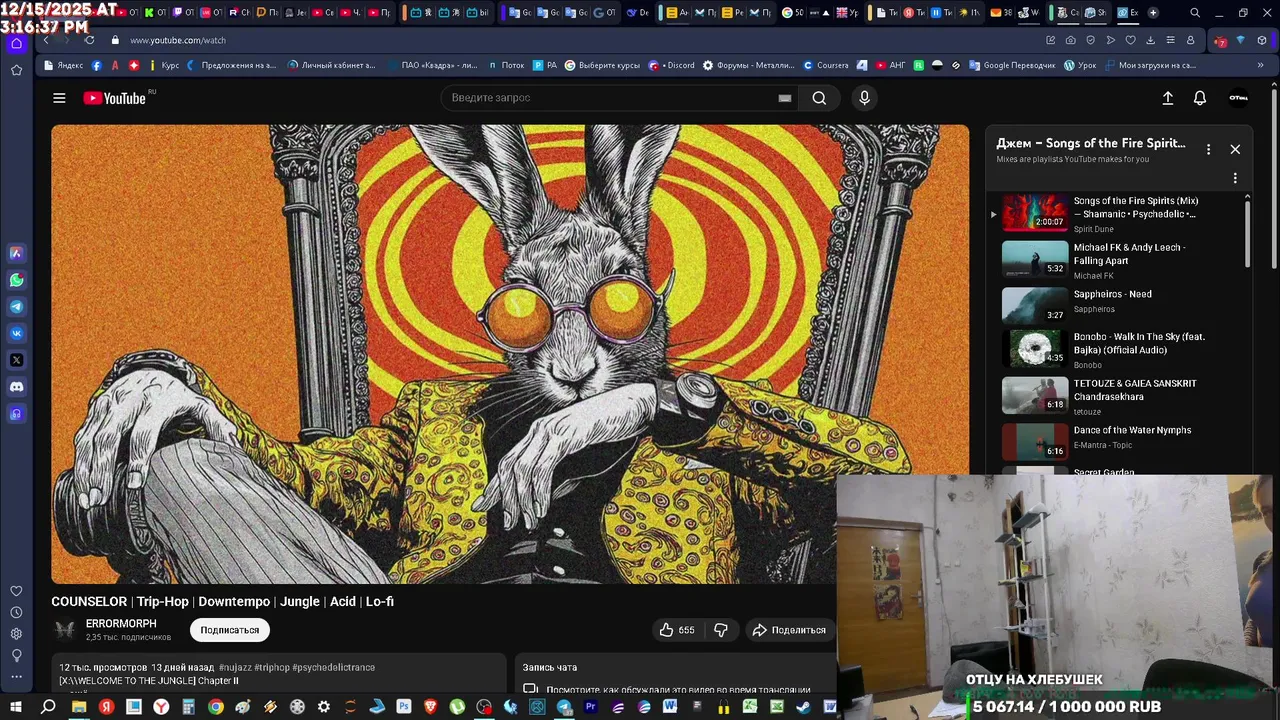
Task: Start voice search with microphone
Action: coord(865,98)
